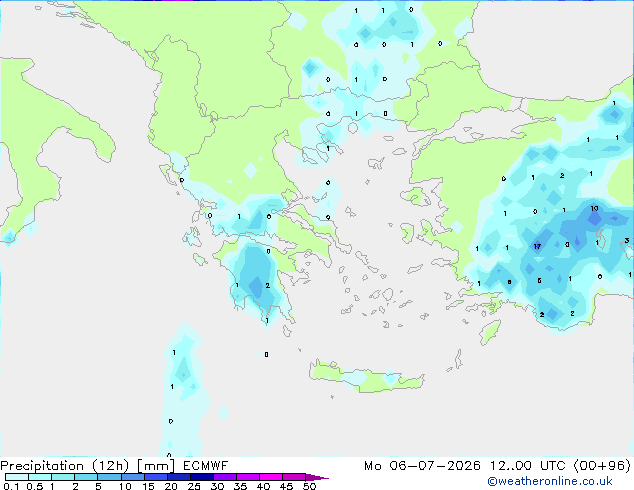Click the '10' precipitation value over Turkey
This screenshot has height=490, width=634.
pos(594,209)
